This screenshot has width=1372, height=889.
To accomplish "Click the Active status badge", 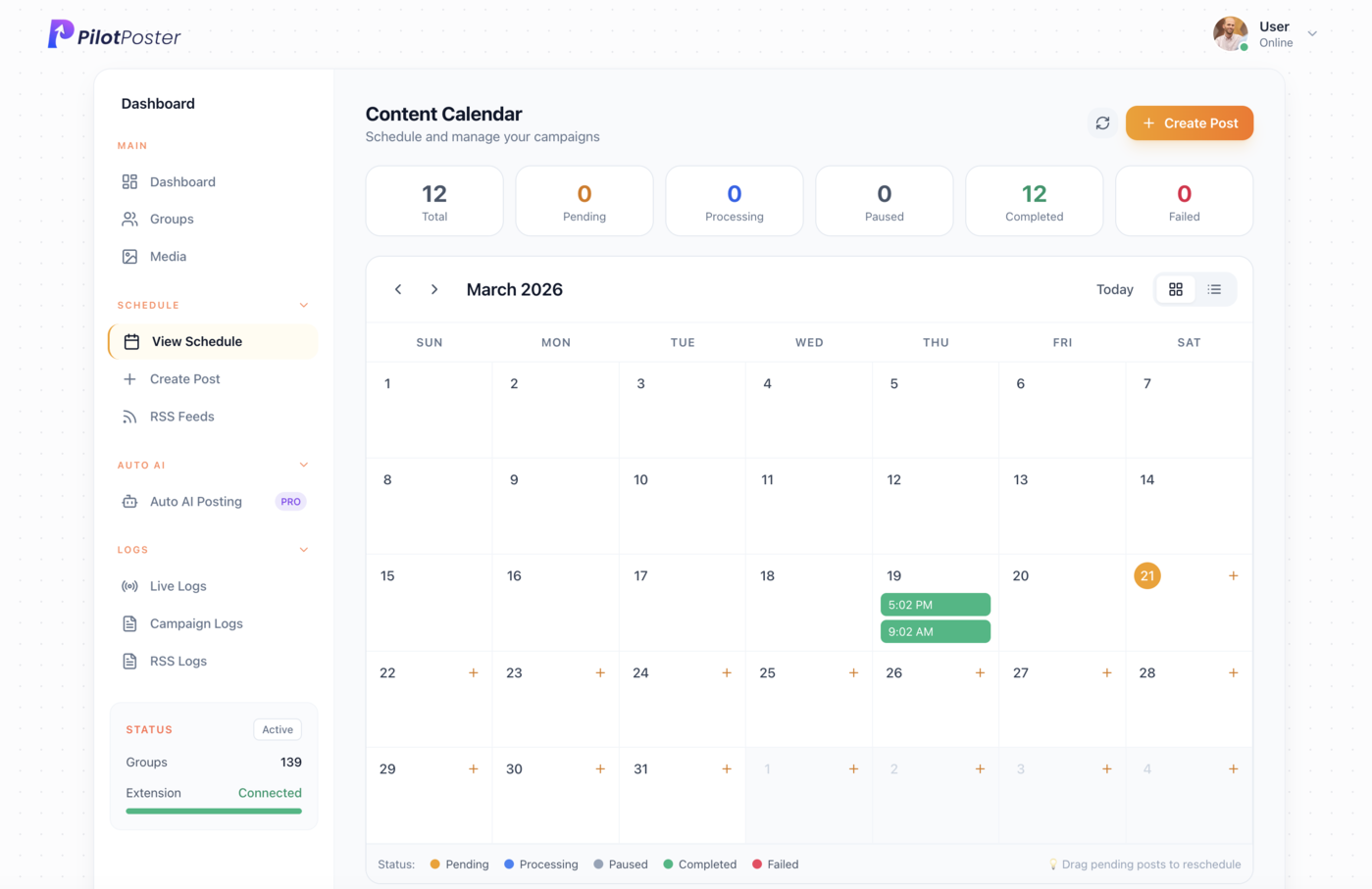I will 277,729.
